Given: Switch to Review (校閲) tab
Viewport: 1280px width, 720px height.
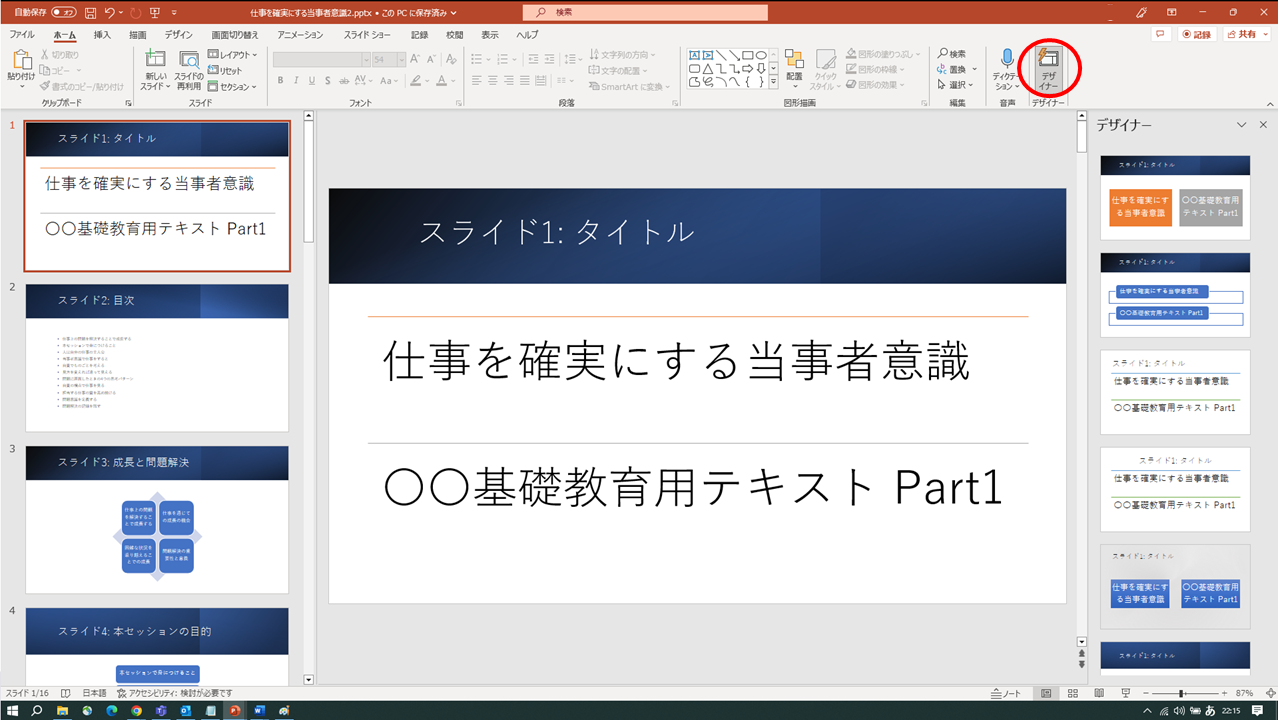Looking at the screenshot, I should (x=455, y=34).
